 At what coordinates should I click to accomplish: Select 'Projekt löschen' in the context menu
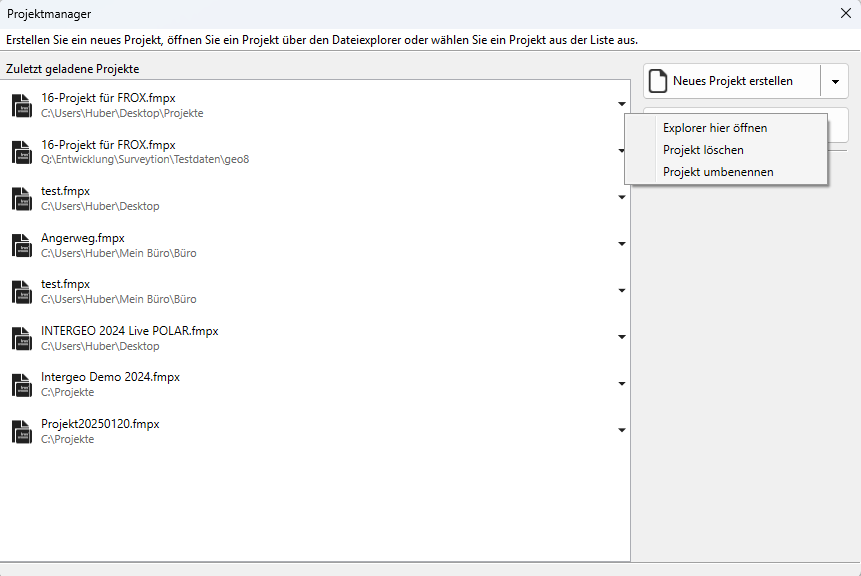(x=703, y=150)
